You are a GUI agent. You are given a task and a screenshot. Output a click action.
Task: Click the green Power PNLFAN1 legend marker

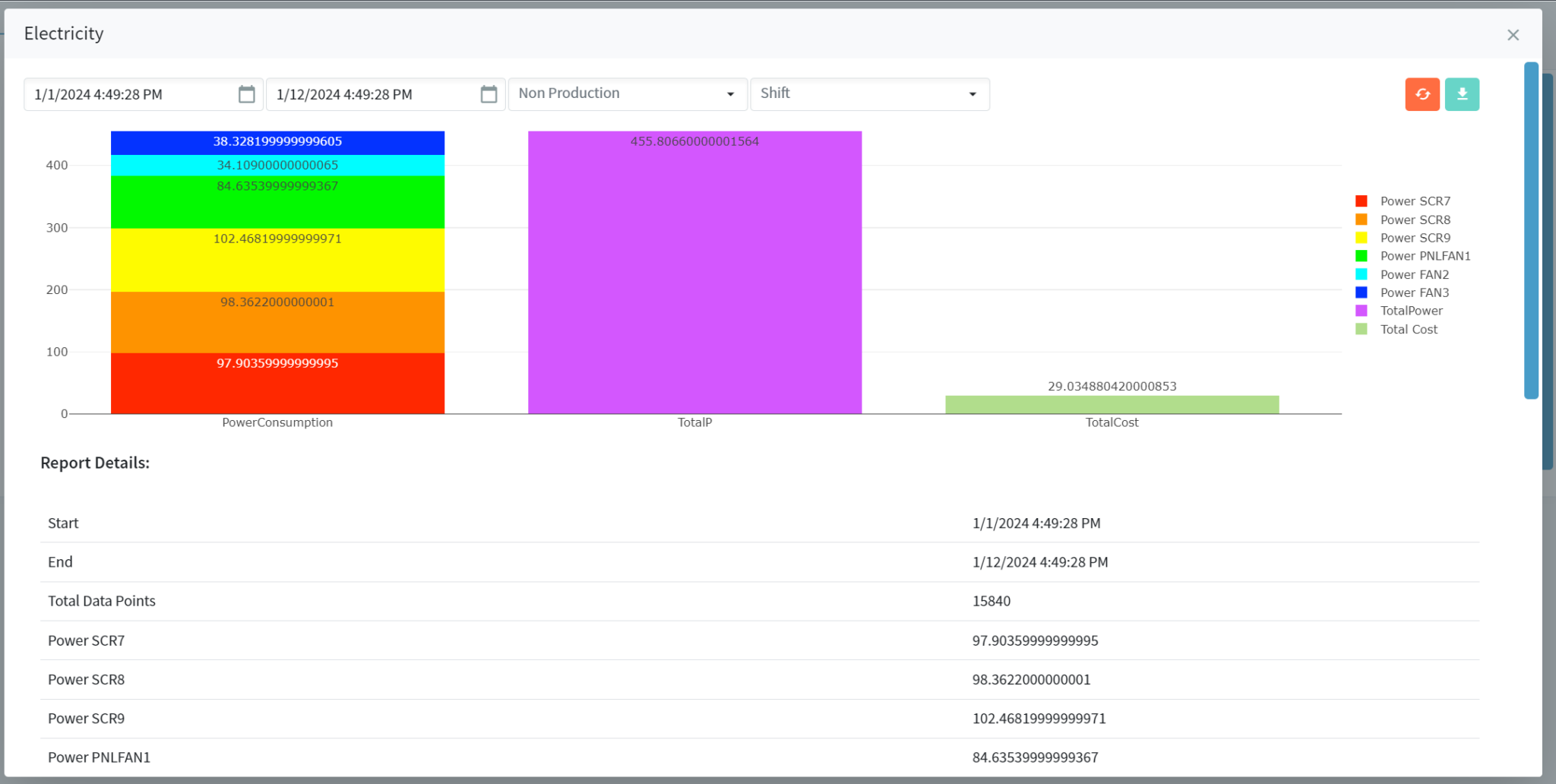[1362, 256]
